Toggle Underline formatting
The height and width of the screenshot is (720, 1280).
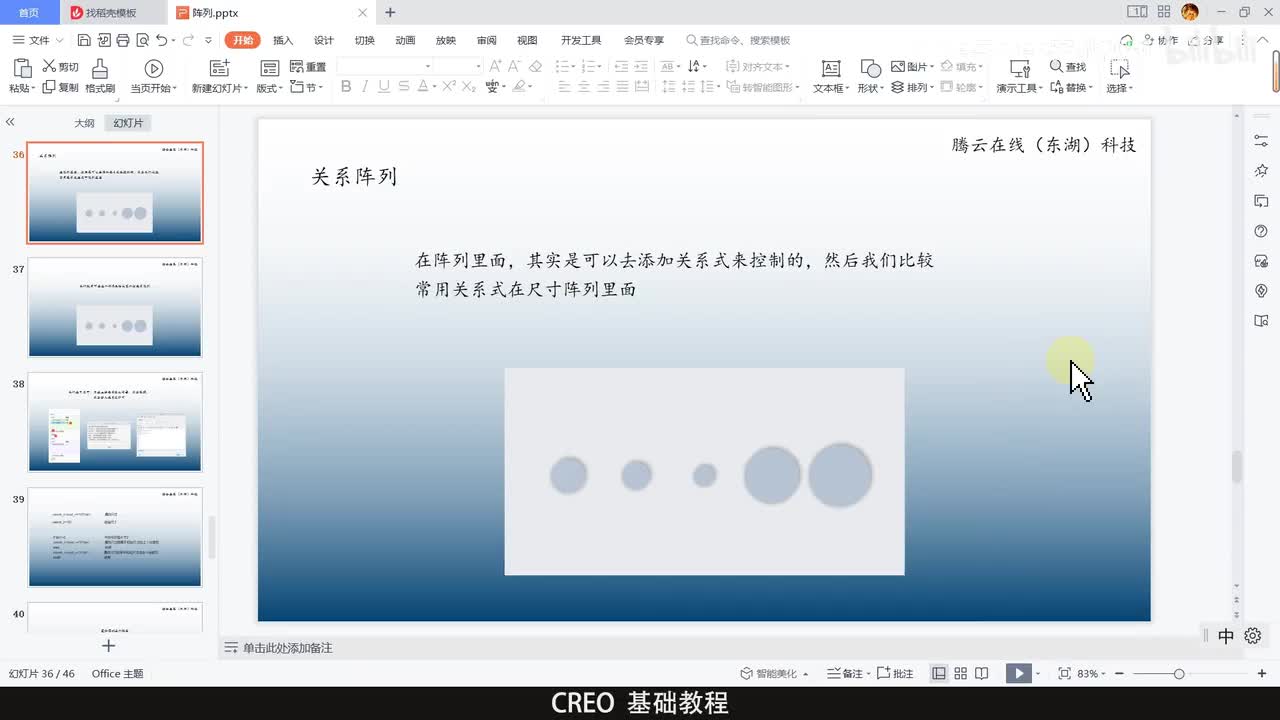pos(383,87)
